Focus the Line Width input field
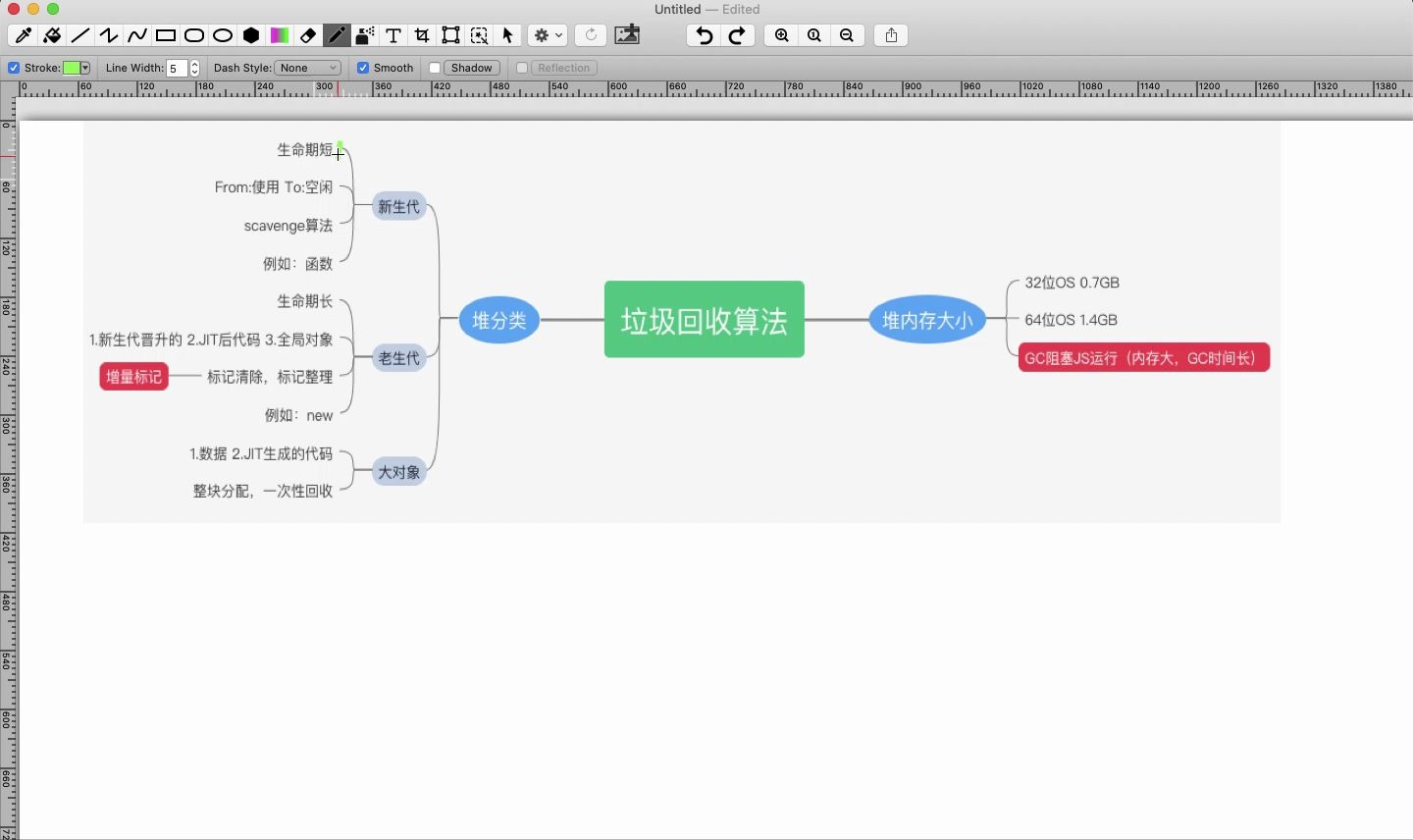 177,68
